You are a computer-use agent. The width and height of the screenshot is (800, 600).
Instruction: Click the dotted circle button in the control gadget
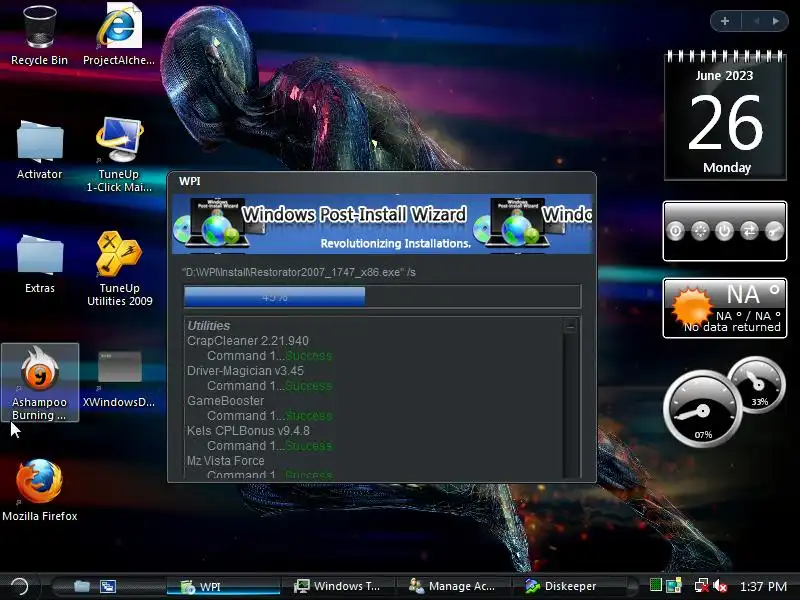point(700,231)
